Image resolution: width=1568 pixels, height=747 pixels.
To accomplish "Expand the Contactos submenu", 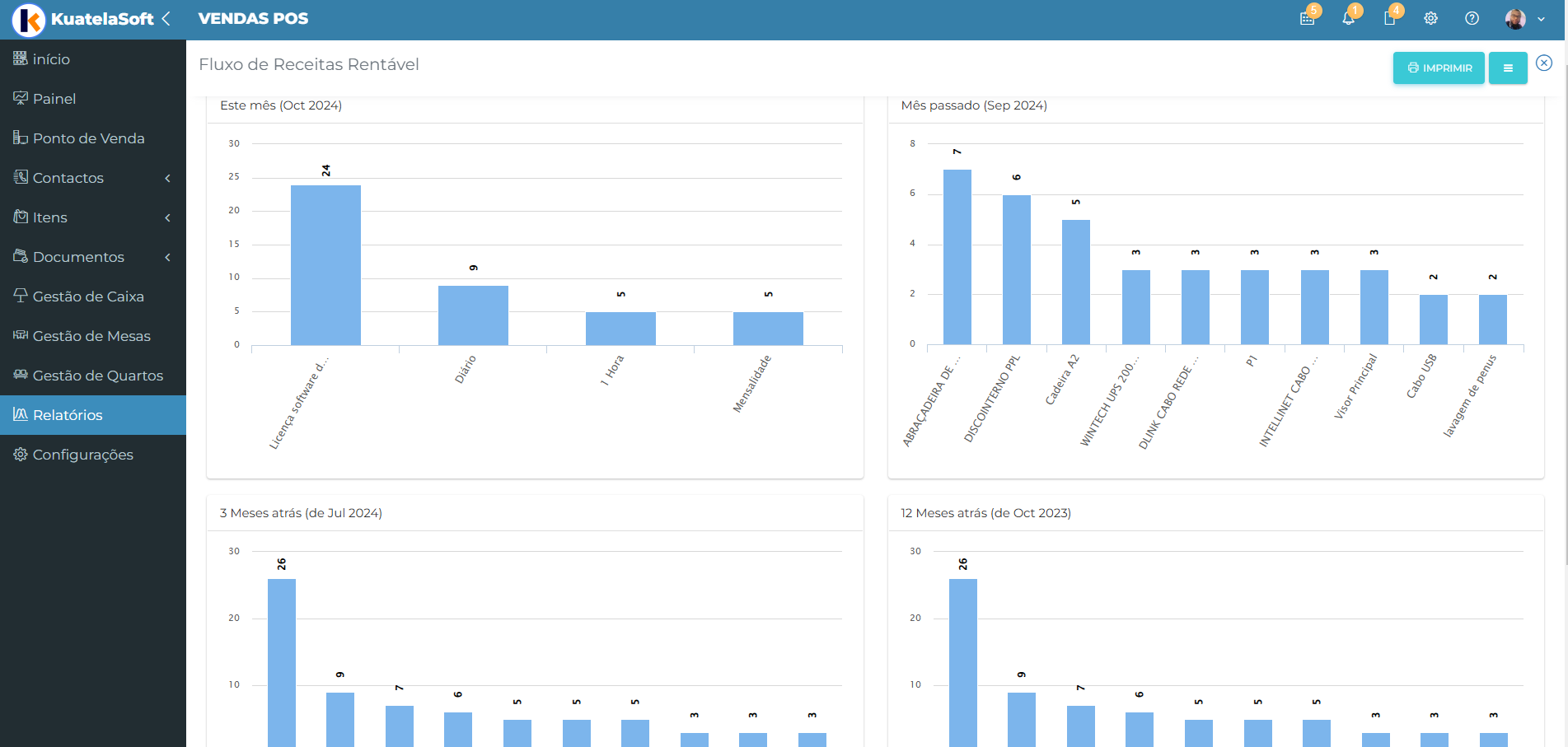I will click(168, 178).
